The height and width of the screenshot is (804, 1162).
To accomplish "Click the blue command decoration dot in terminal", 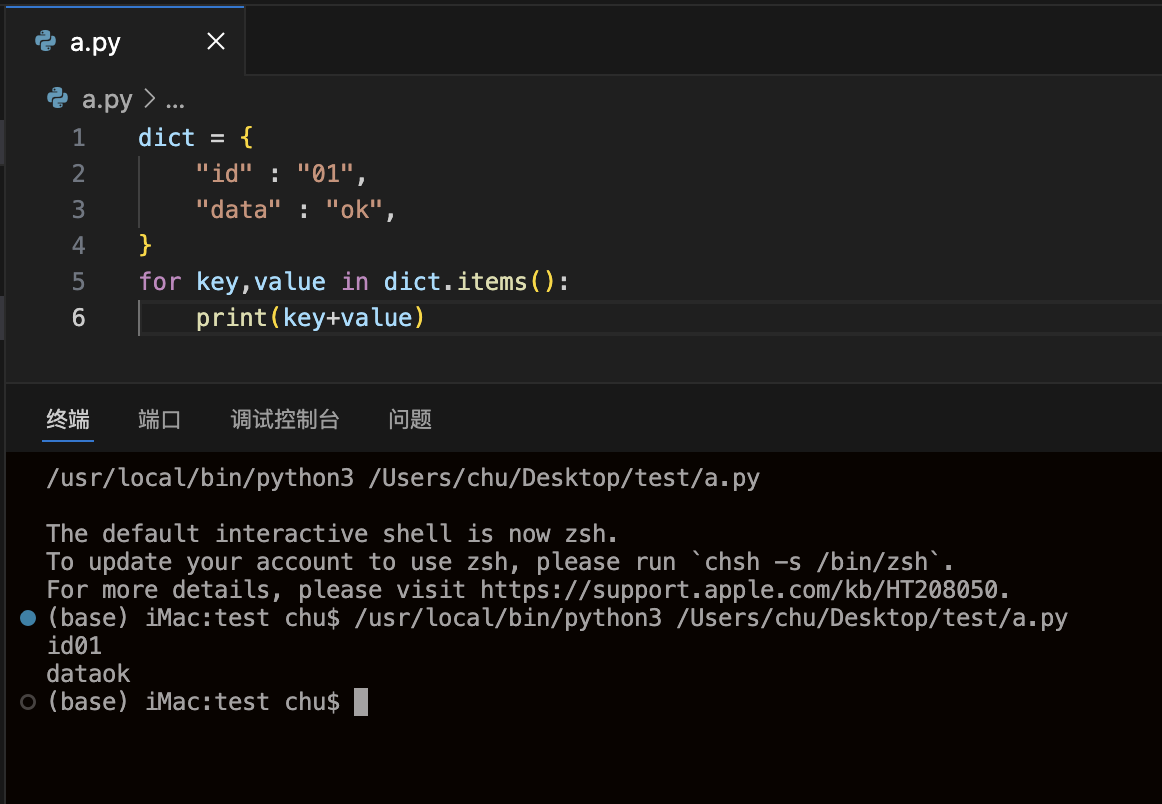I will click(28, 619).
